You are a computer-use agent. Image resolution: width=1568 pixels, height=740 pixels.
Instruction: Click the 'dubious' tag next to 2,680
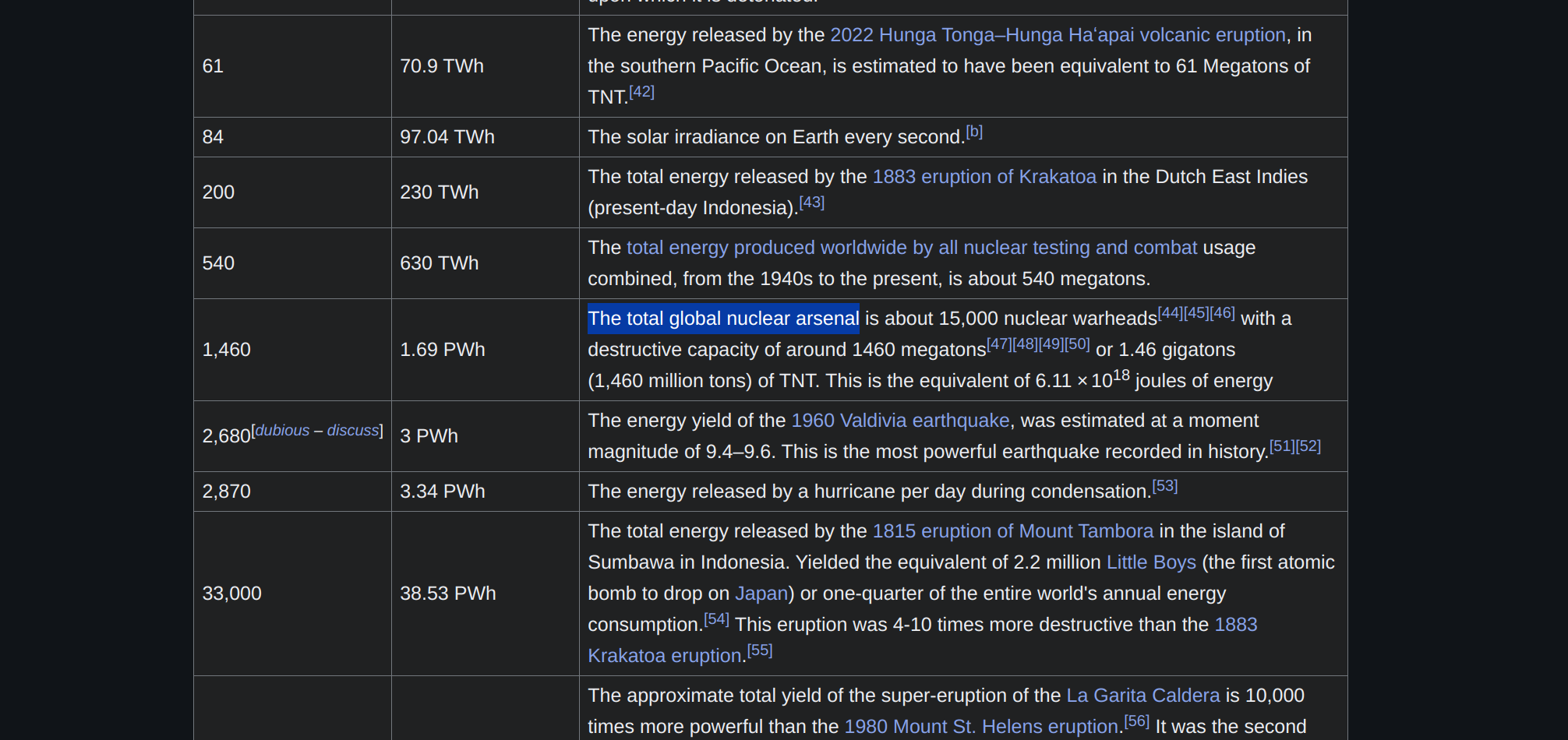click(x=282, y=431)
